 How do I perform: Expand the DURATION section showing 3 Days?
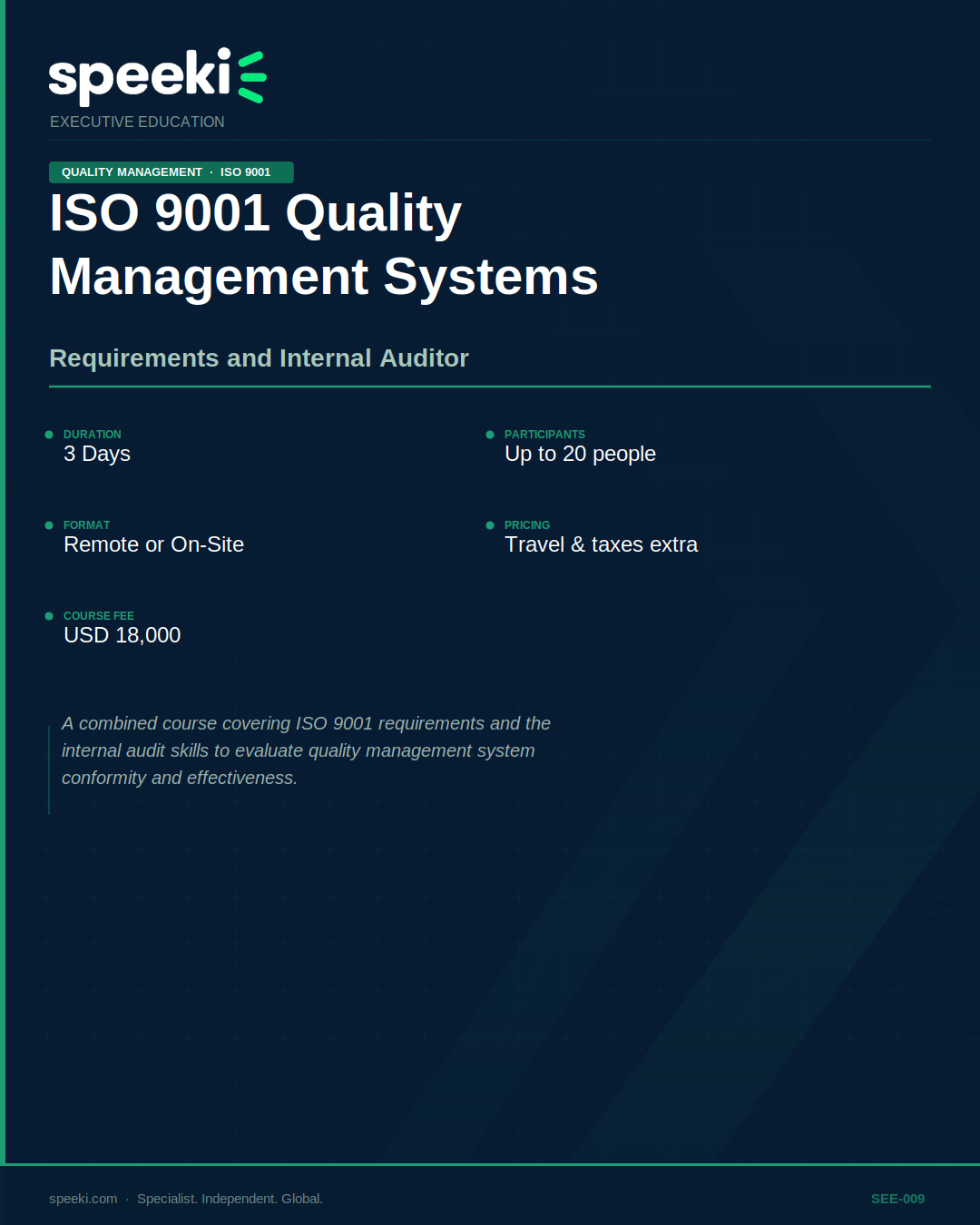point(97,454)
